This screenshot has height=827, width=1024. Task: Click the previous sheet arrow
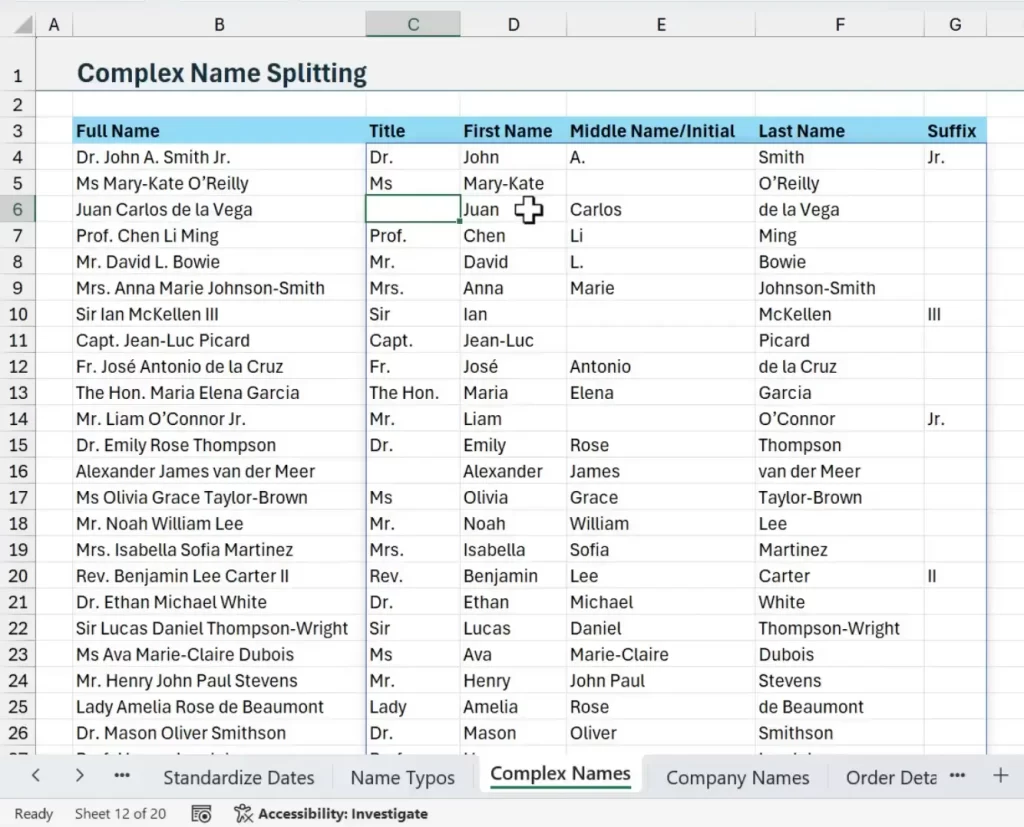click(x=36, y=775)
